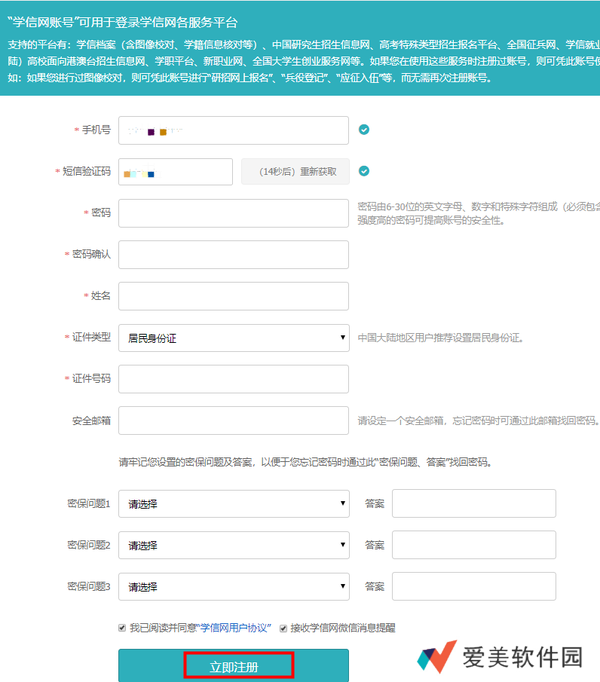The image size is (600, 682).
Task: Toggle the 我已阅读并同意 agreement checkbox
Action: coord(122,628)
